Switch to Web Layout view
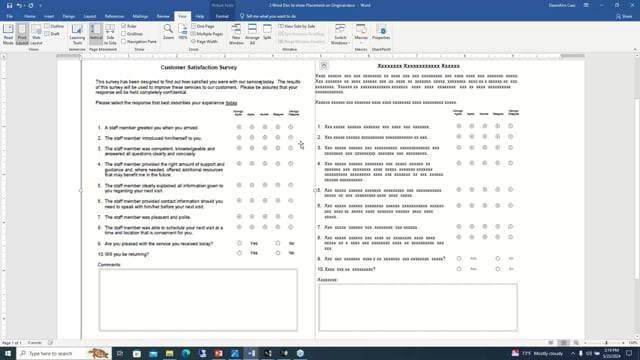This screenshot has height=360, width=640. pos(36,34)
